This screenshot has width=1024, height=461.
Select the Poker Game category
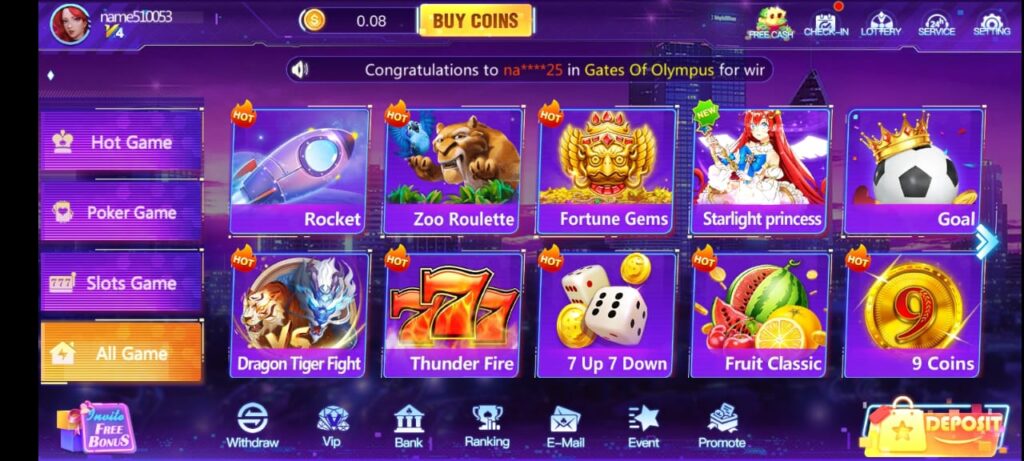[121, 212]
